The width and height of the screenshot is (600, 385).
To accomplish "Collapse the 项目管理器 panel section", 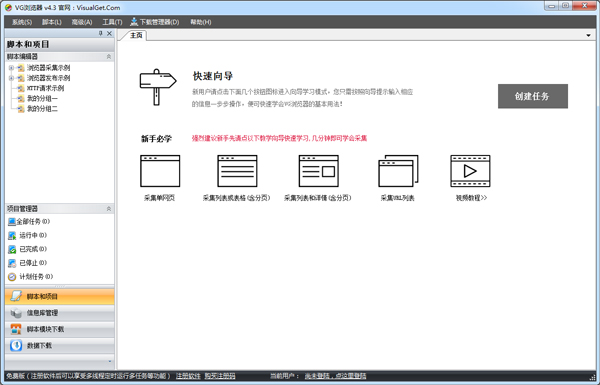I will [109, 209].
